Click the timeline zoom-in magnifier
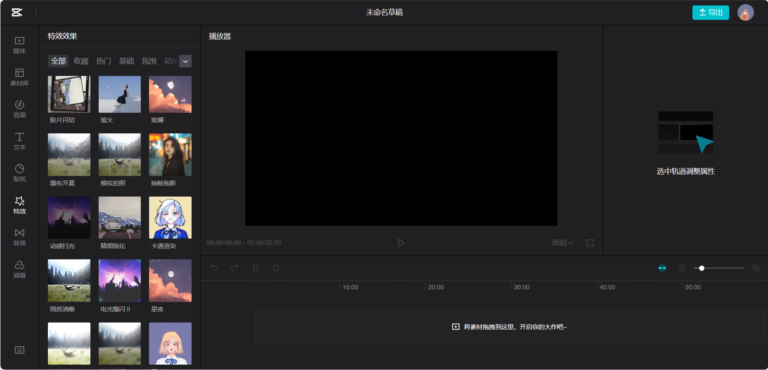The image size is (768, 370). (x=756, y=268)
